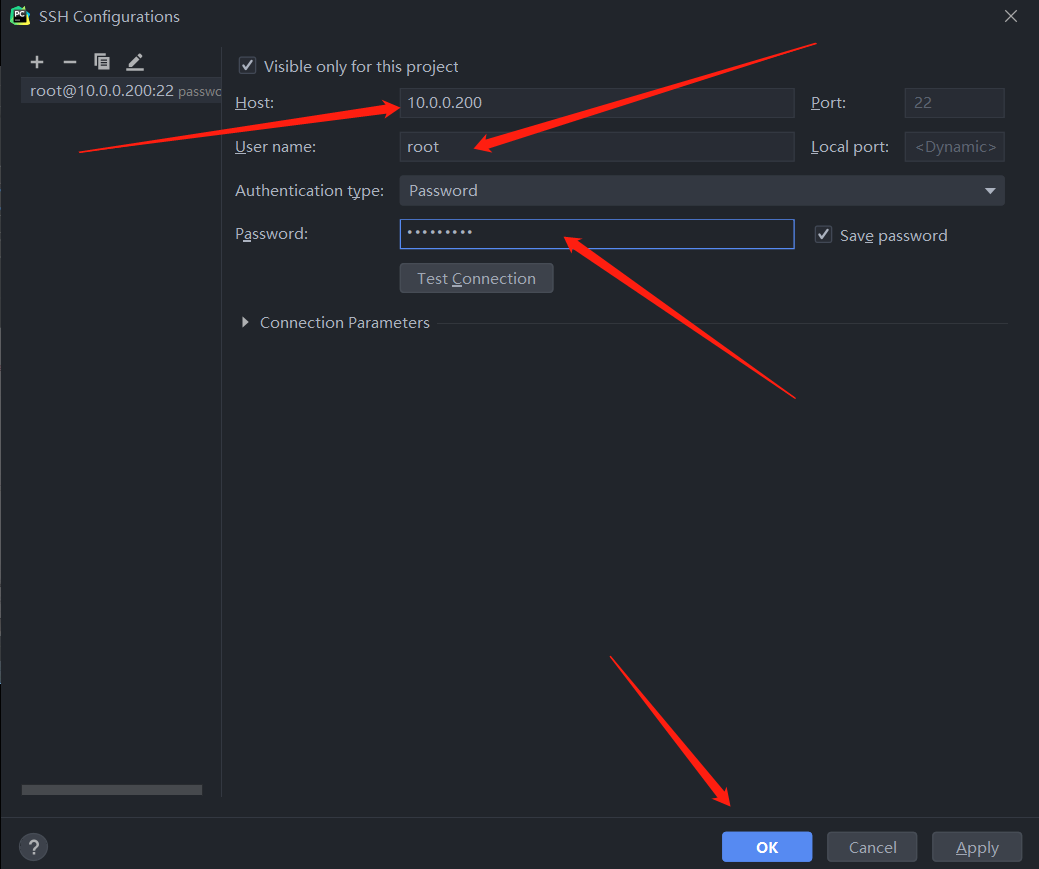This screenshot has width=1039, height=869.
Task: Toggle Visible only for this project checkbox
Action: [247, 66]
